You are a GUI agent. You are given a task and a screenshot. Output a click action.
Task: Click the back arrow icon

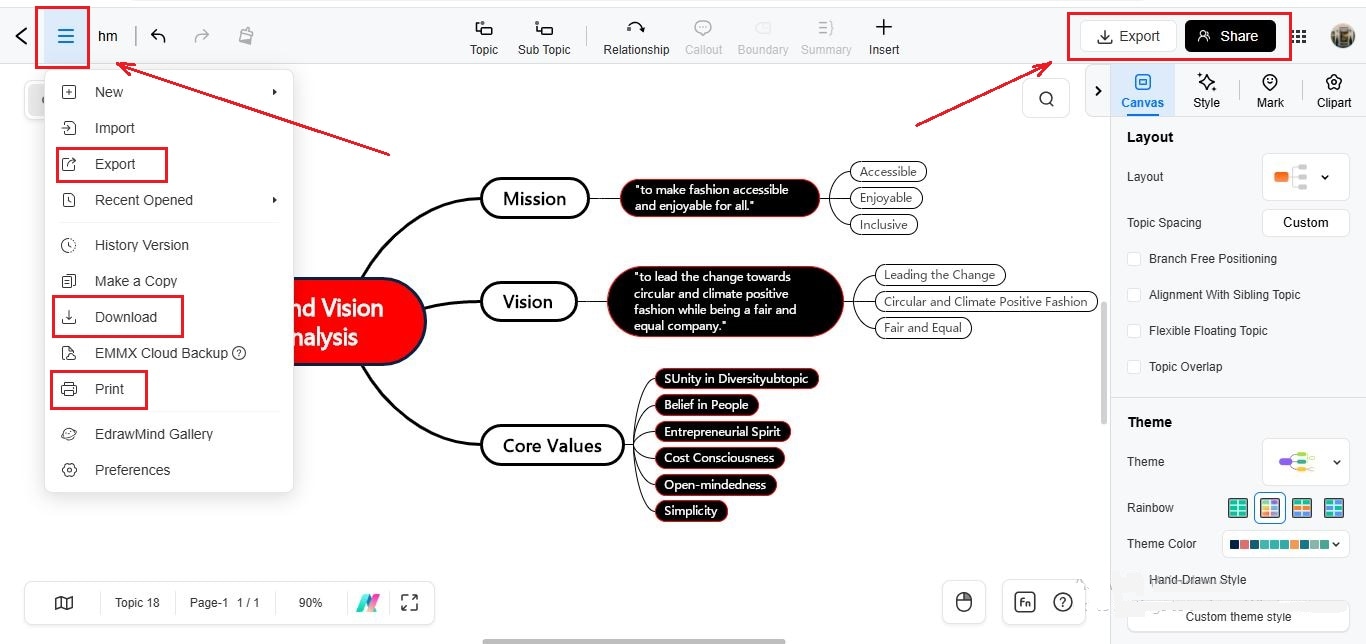point(21,36)
